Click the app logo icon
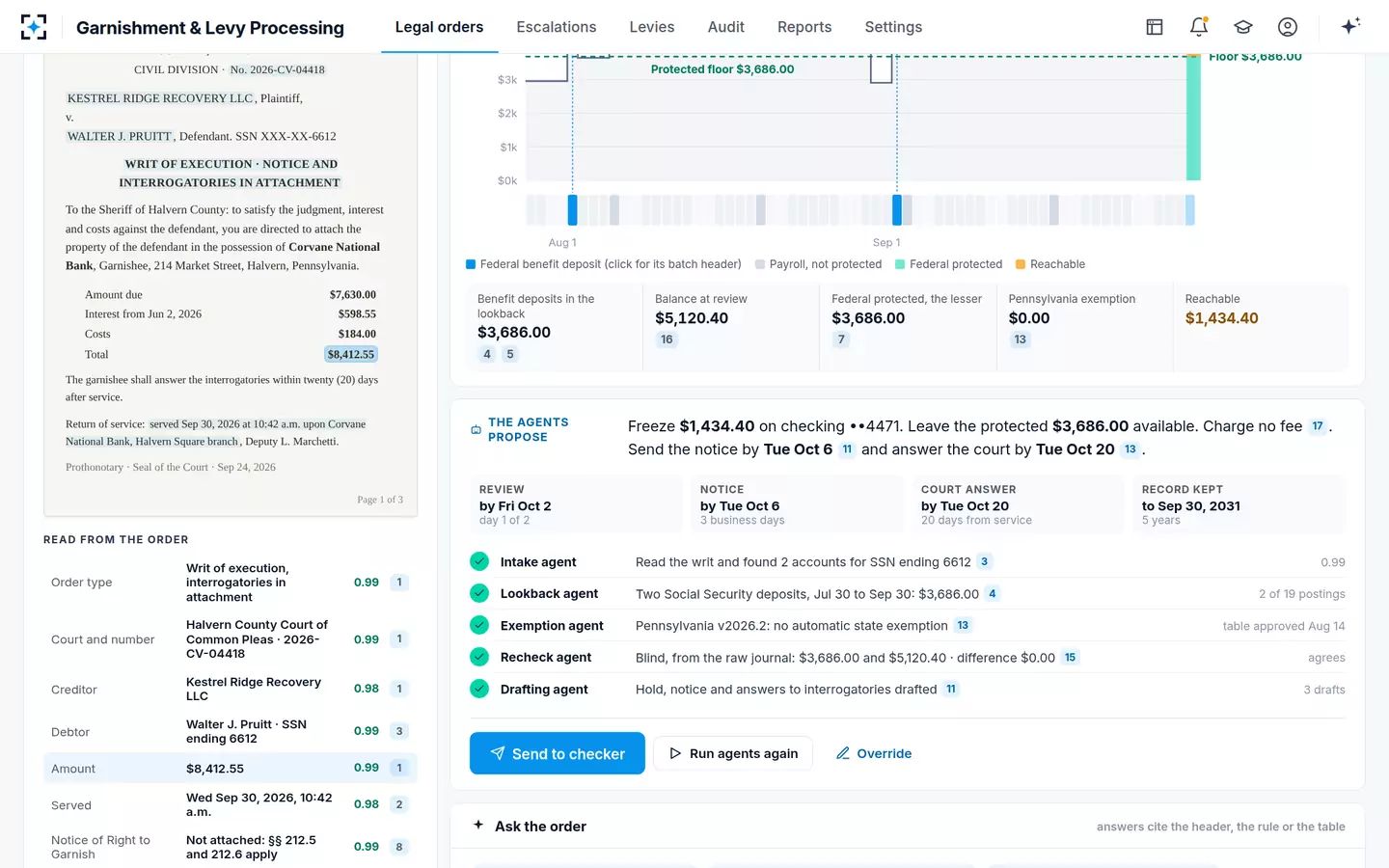Viewport: 1389px width, 868px height. click(x=34, y=27)
